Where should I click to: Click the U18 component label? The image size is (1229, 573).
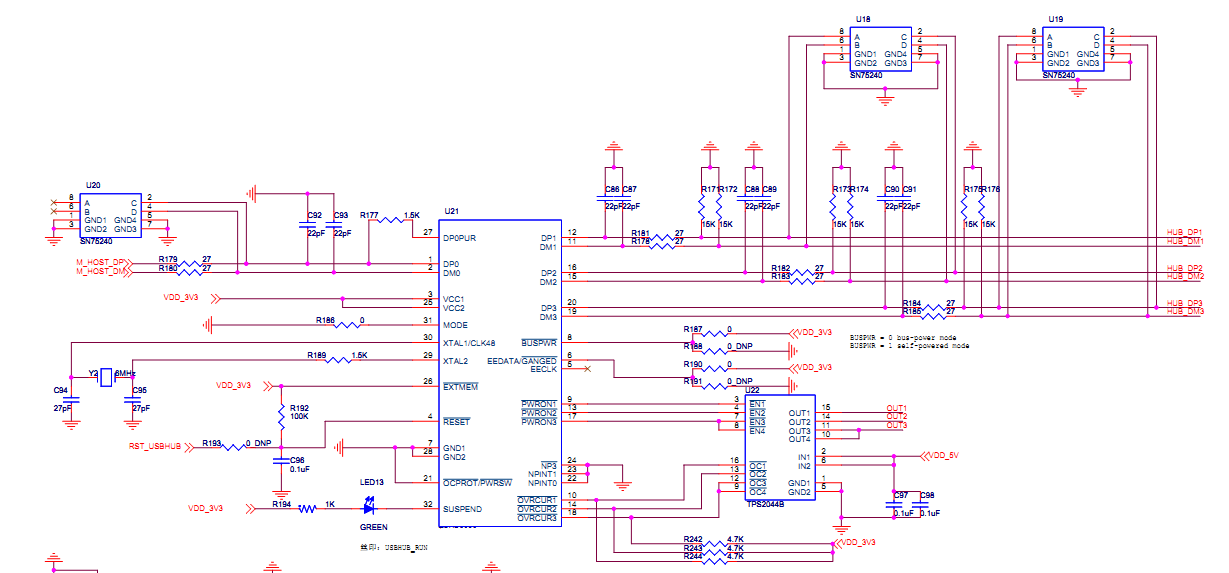(x=863, y=19)
